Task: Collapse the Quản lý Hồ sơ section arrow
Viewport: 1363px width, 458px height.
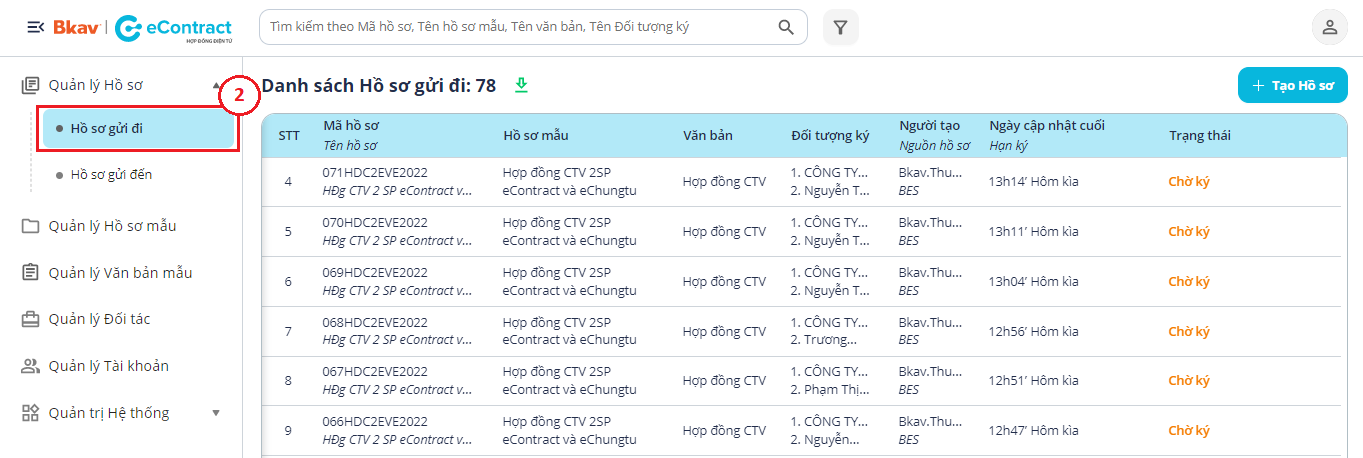Action: 217,86
